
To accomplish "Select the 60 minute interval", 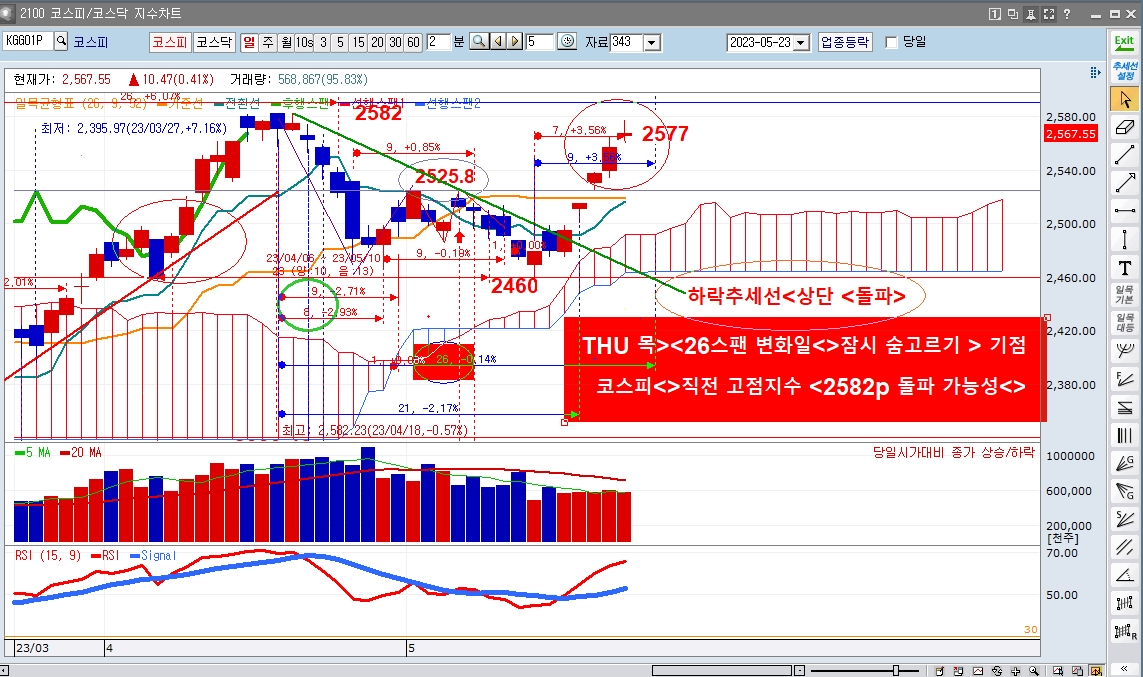I will click(413, 42).
